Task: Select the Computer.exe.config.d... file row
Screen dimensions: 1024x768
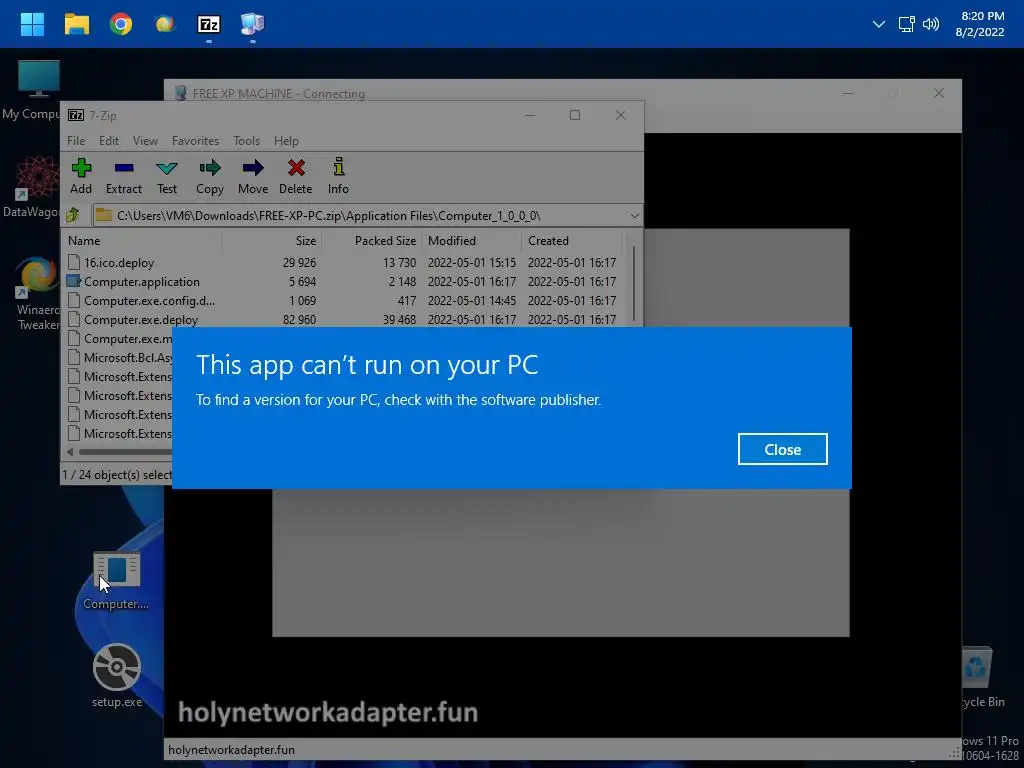Action: [343, 300]
